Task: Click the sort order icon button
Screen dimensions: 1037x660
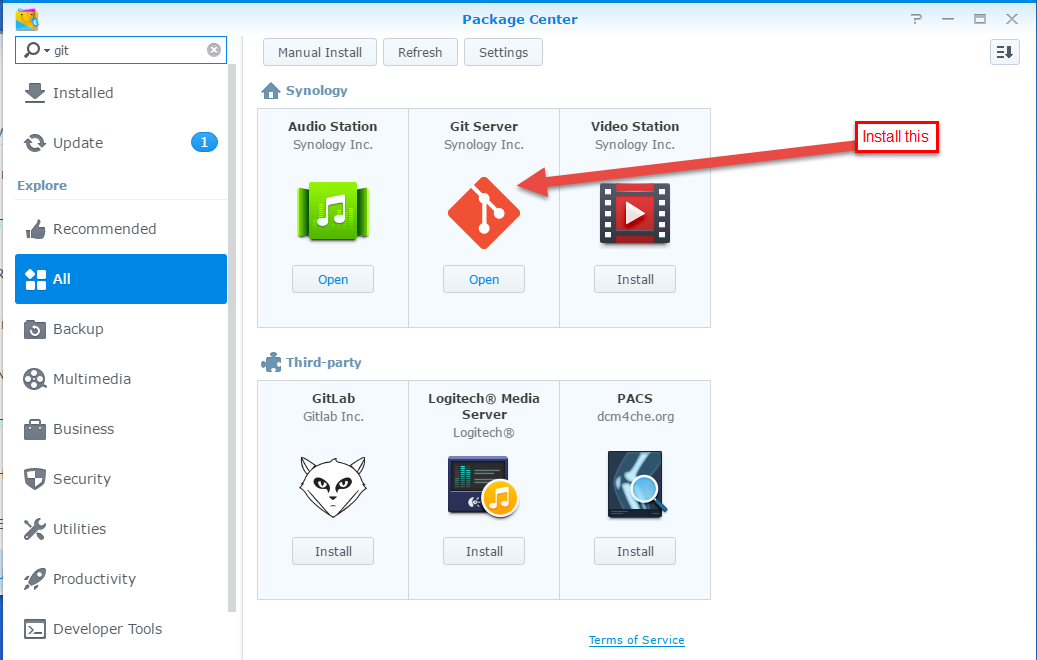Action: 1005,52
